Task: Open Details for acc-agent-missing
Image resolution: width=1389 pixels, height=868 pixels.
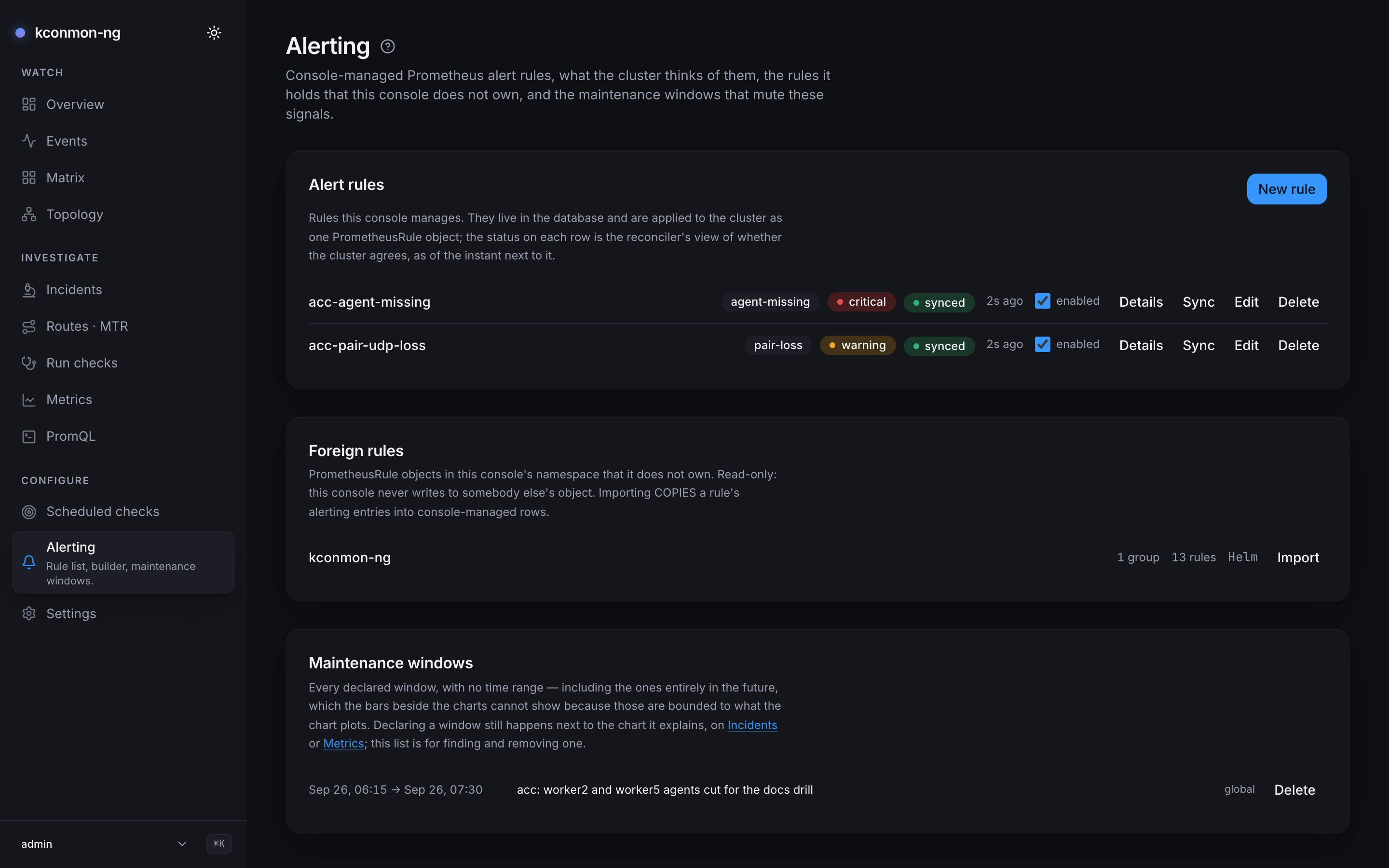Action: point(1141,302)
